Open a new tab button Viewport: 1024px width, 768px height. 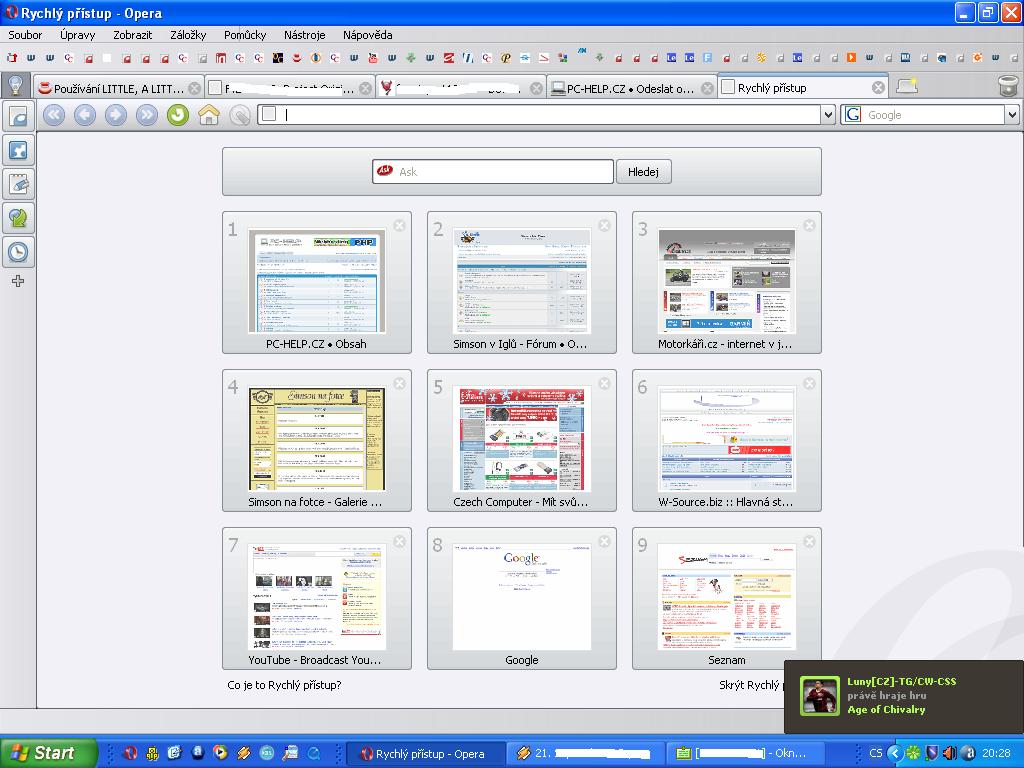point(907,86)
